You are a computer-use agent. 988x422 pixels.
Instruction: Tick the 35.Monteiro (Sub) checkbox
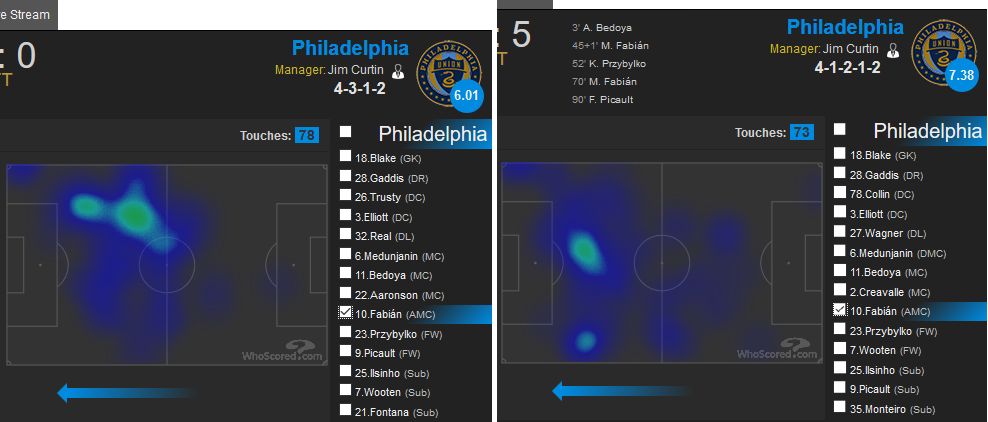[x=840, y=408]
